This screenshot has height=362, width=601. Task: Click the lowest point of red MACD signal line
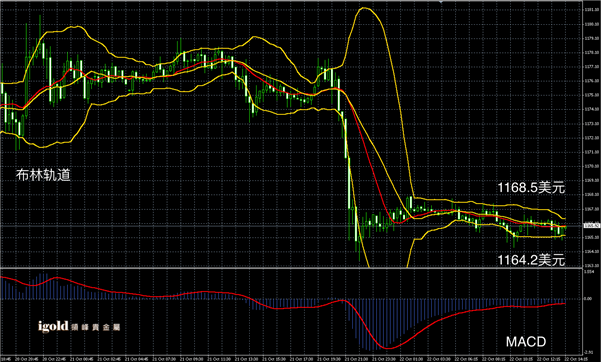[x=388, y=348]
